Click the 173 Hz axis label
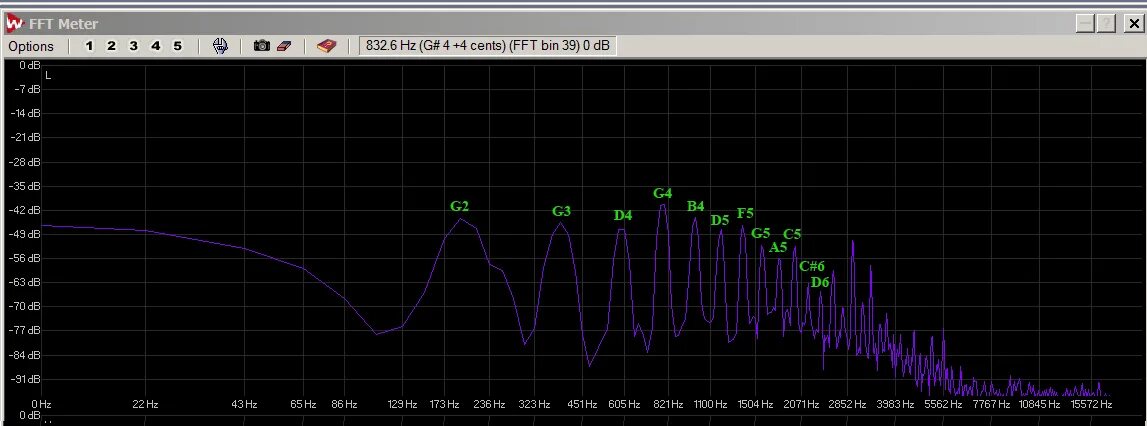 click(444, 404)
